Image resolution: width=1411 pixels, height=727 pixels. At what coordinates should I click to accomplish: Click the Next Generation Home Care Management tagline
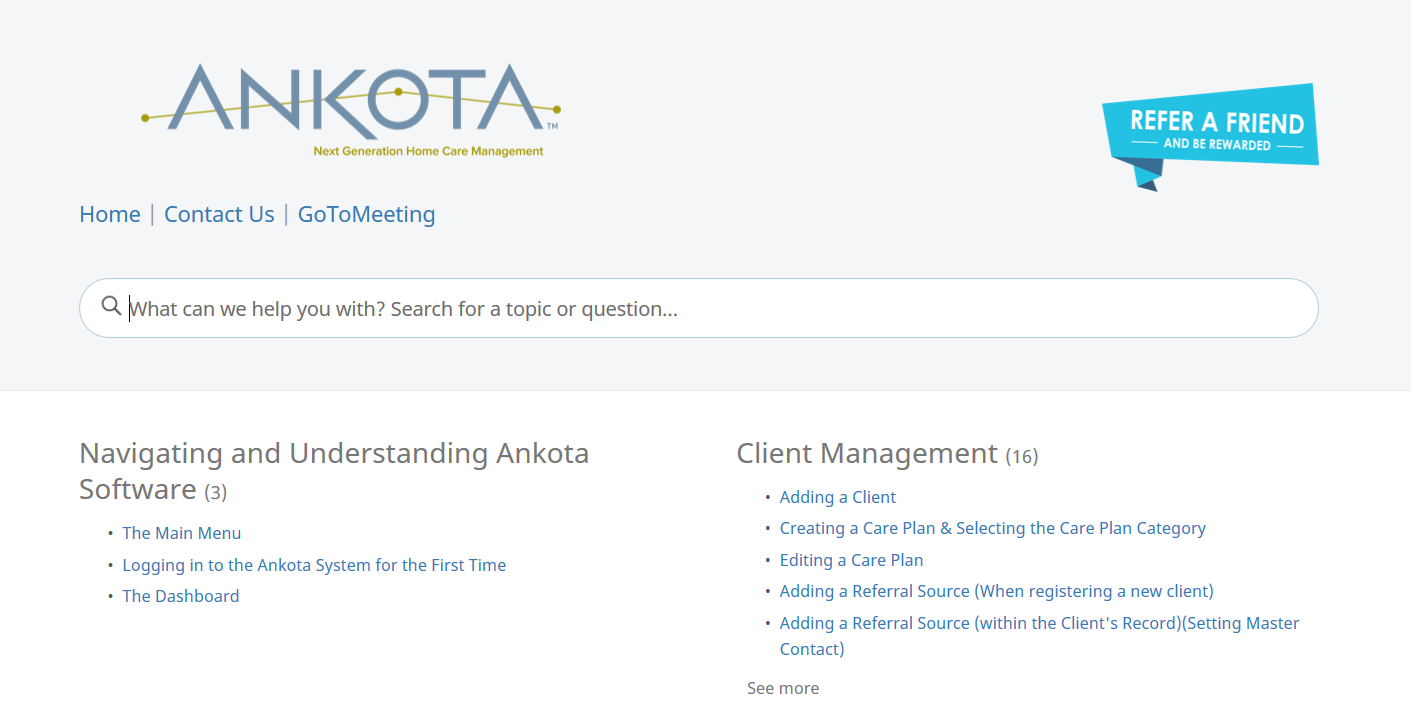[x=429, y=151]
